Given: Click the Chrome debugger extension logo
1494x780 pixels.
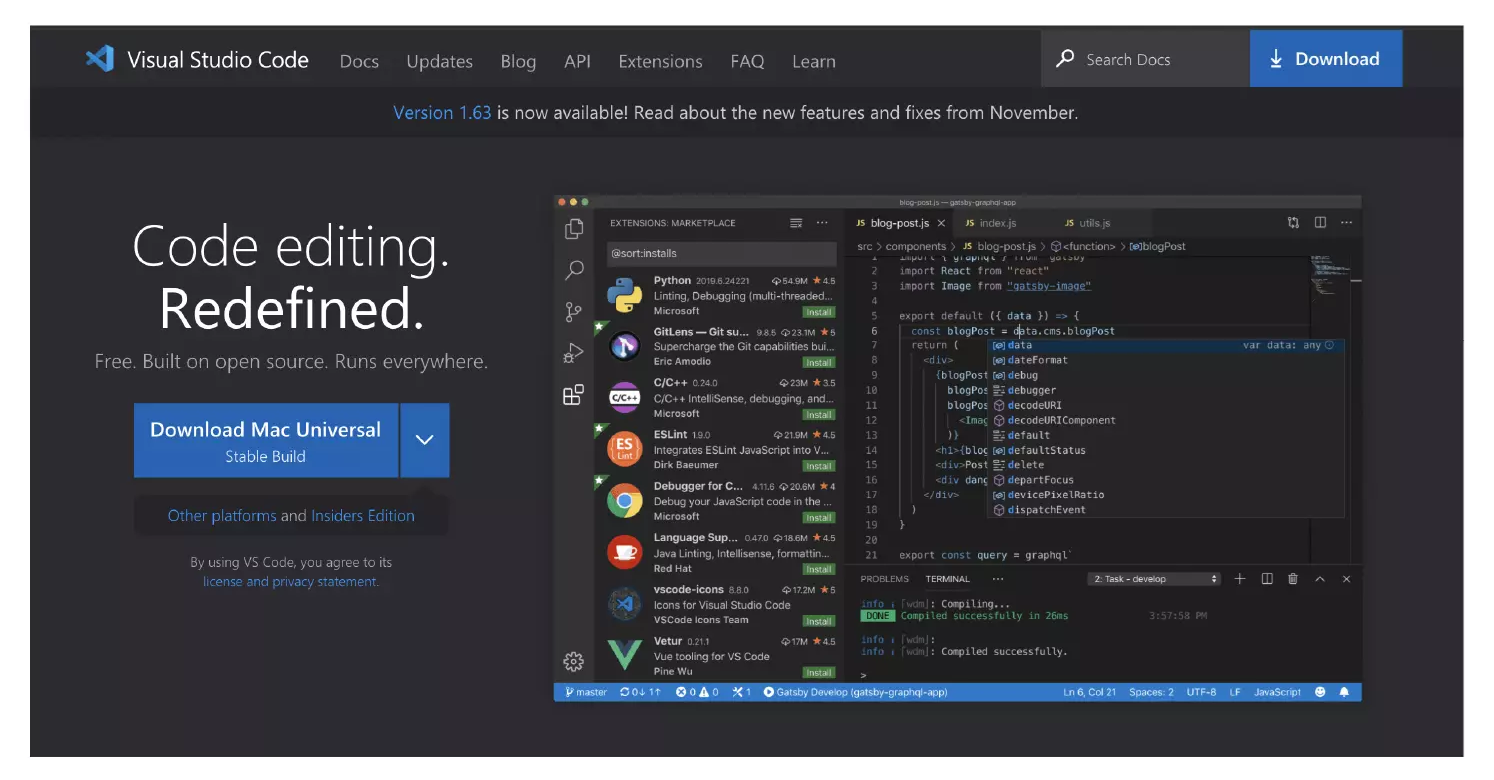Looking at the screenshot, I should [625, 501].
